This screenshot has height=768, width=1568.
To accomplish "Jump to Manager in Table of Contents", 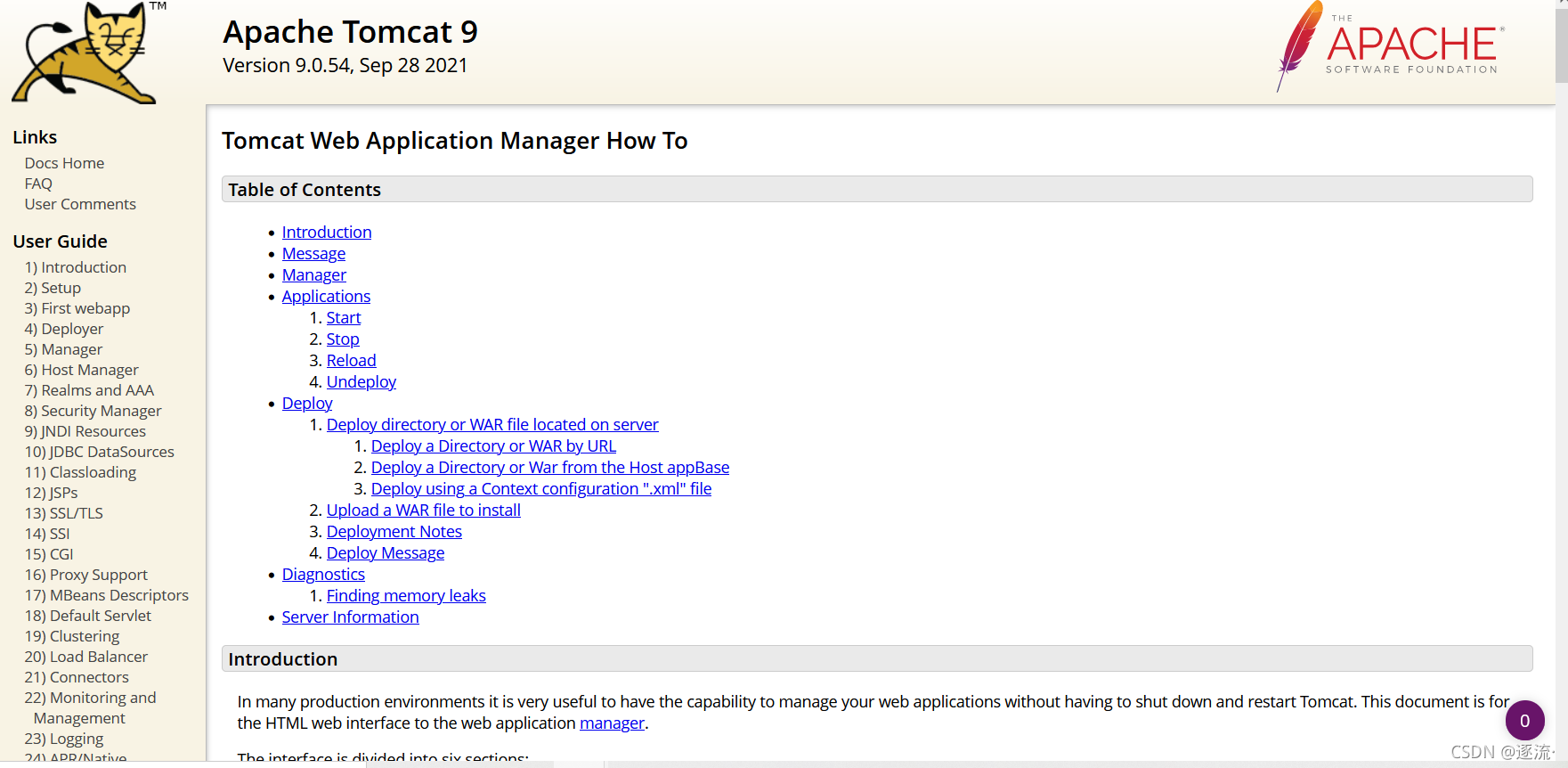I will click(x=314, y=275).
